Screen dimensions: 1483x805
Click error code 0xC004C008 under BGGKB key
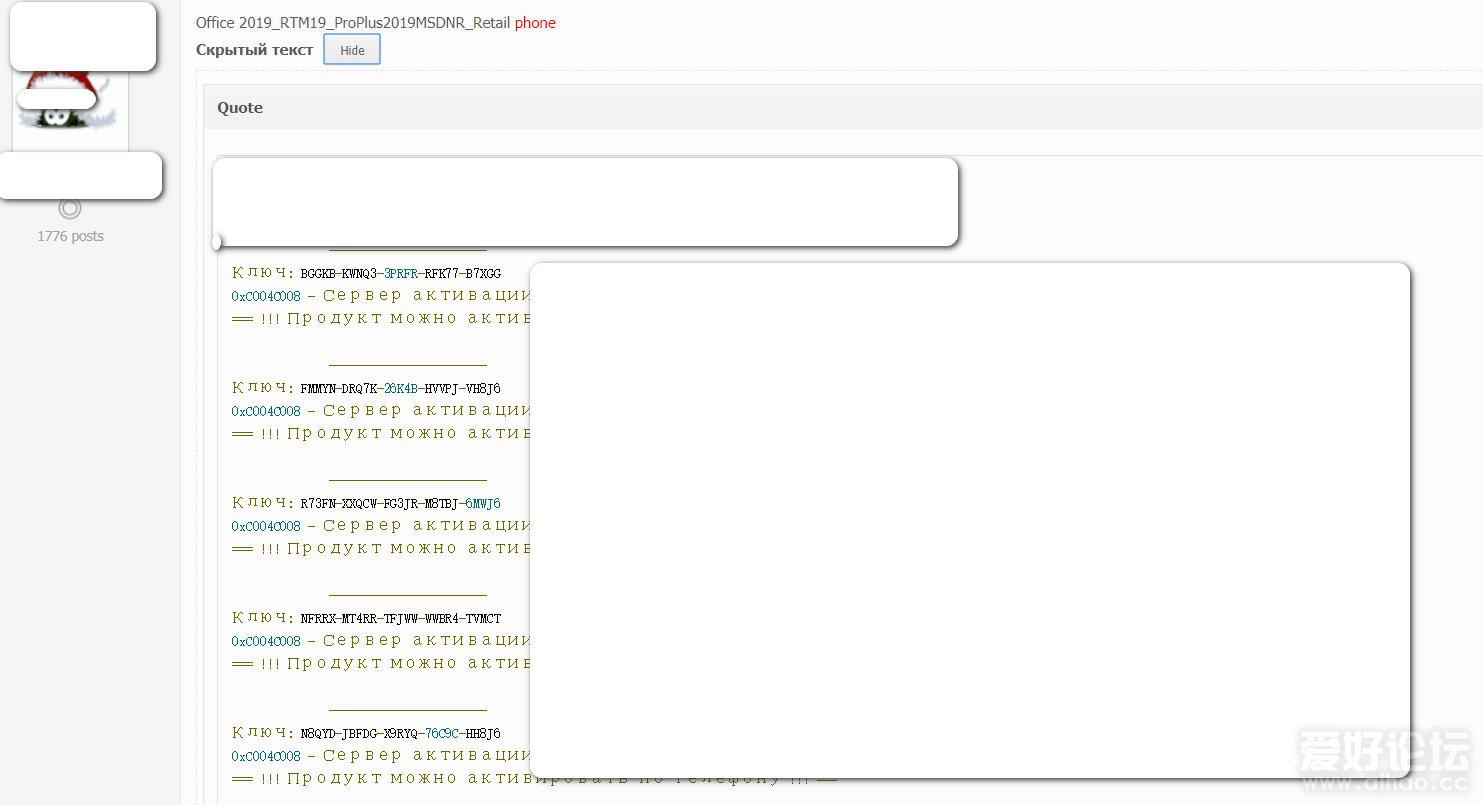coord(266,296)
